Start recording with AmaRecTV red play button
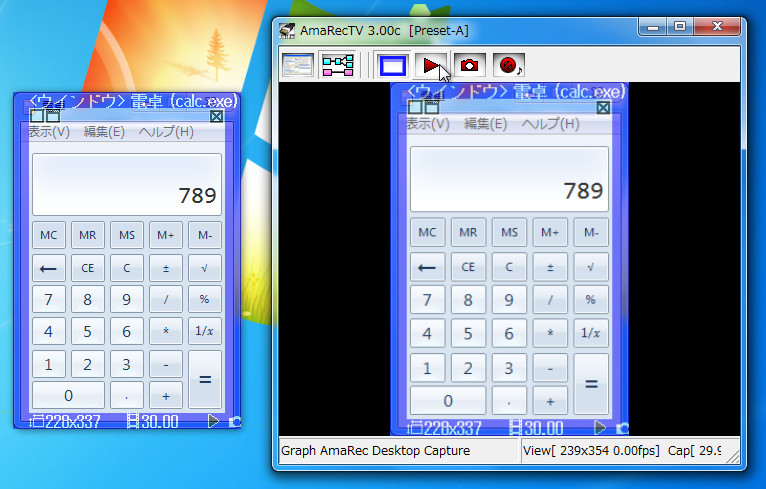Viewport: 766px width, 489px height. pyautogui.click(x=431, y=65)
